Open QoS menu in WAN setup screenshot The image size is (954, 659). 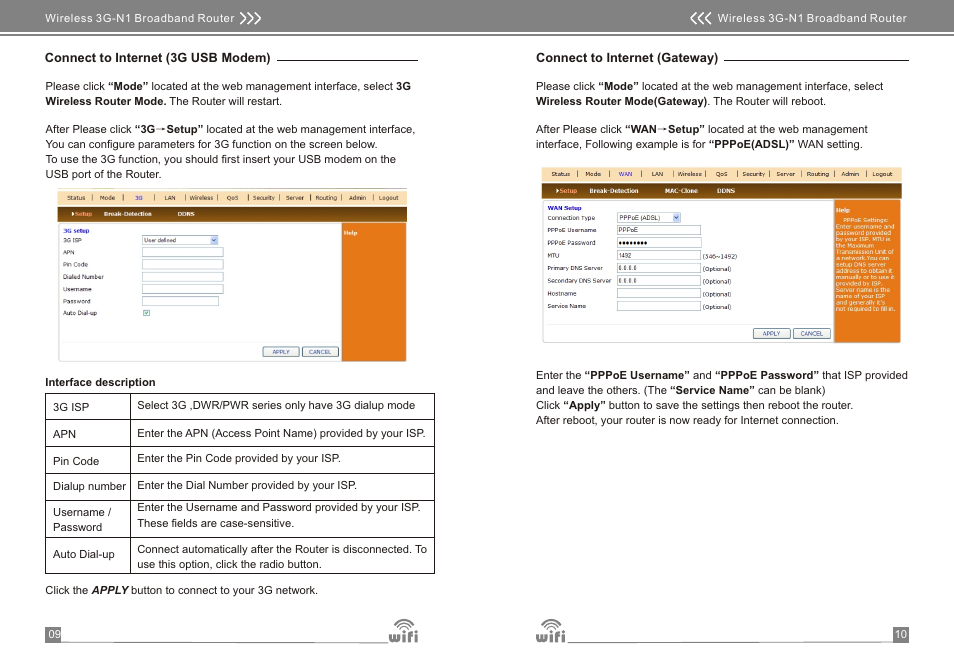722,174
